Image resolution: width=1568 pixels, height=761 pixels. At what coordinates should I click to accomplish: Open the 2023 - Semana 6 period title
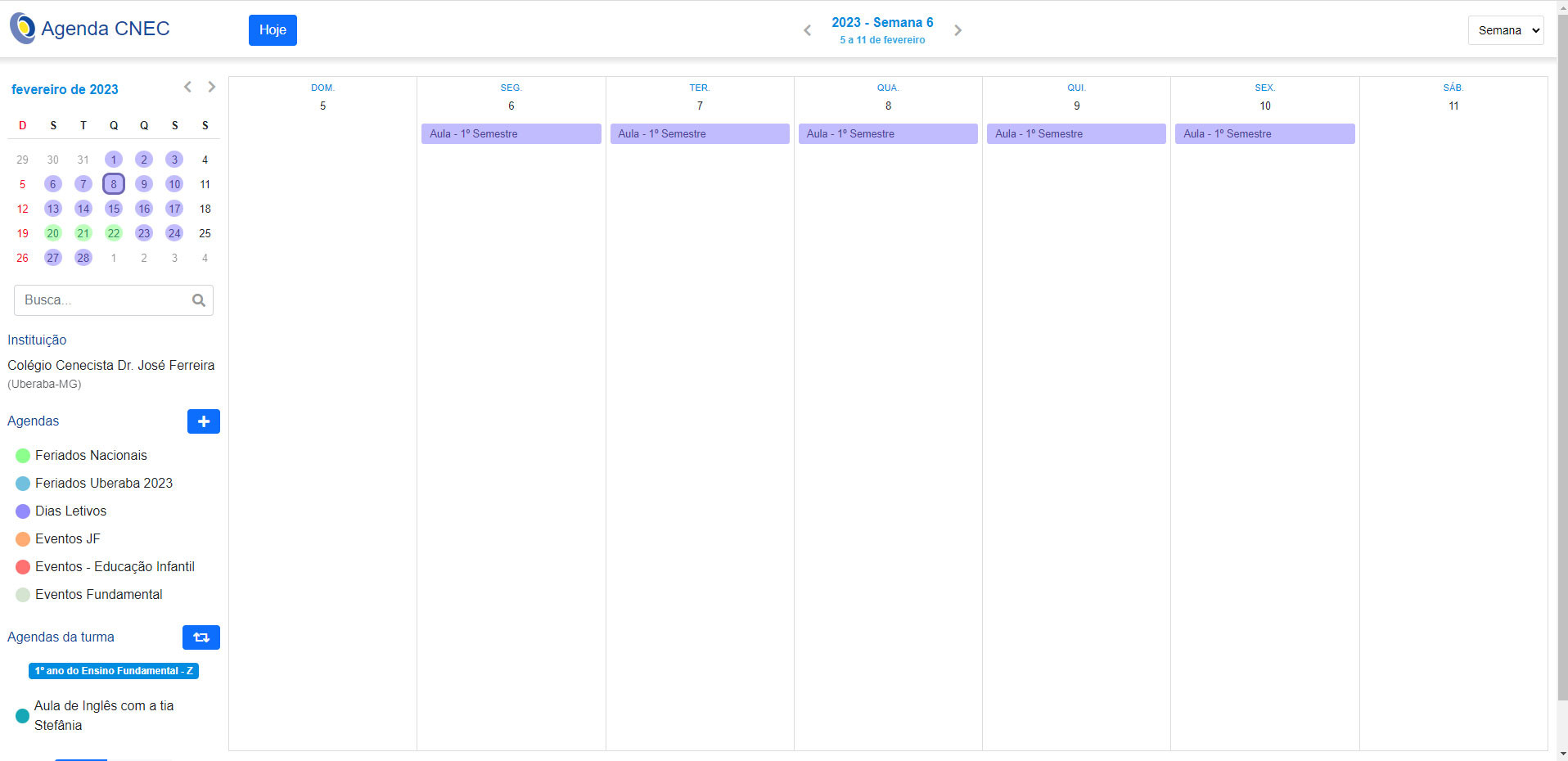pos(881,23)
